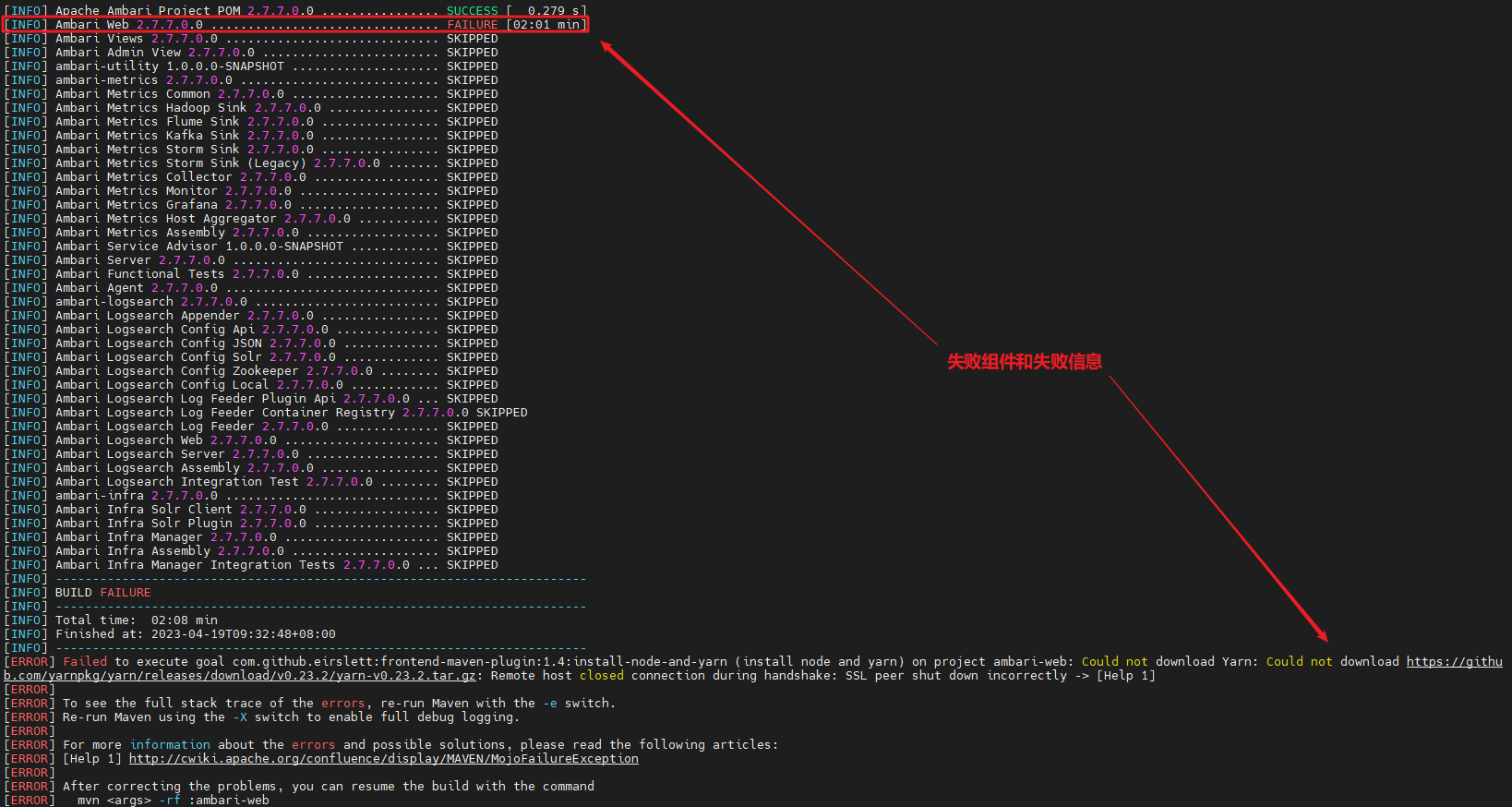Click 'Ambari Infra Assembly' row

[251, 551]
